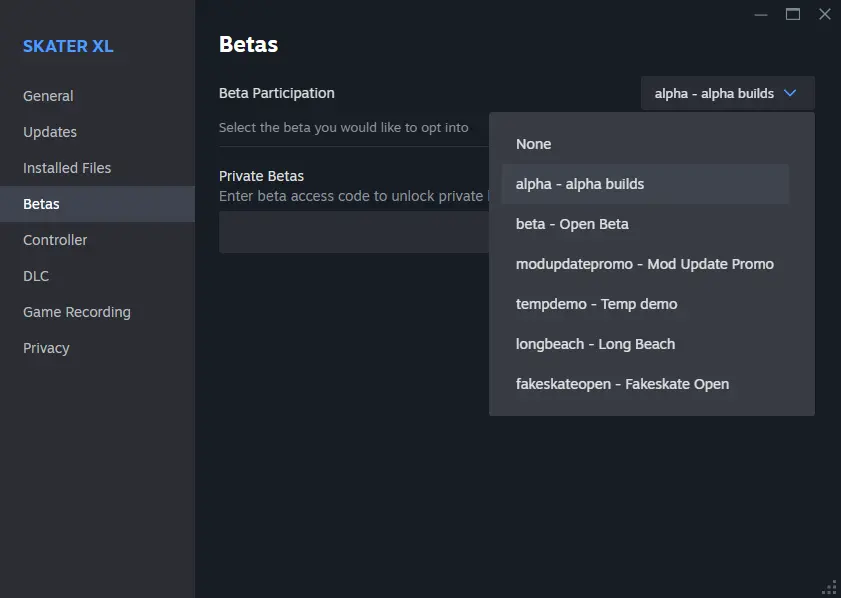Click the SKATER XL game title
This screenshot has height=598, width=841.
68,46
